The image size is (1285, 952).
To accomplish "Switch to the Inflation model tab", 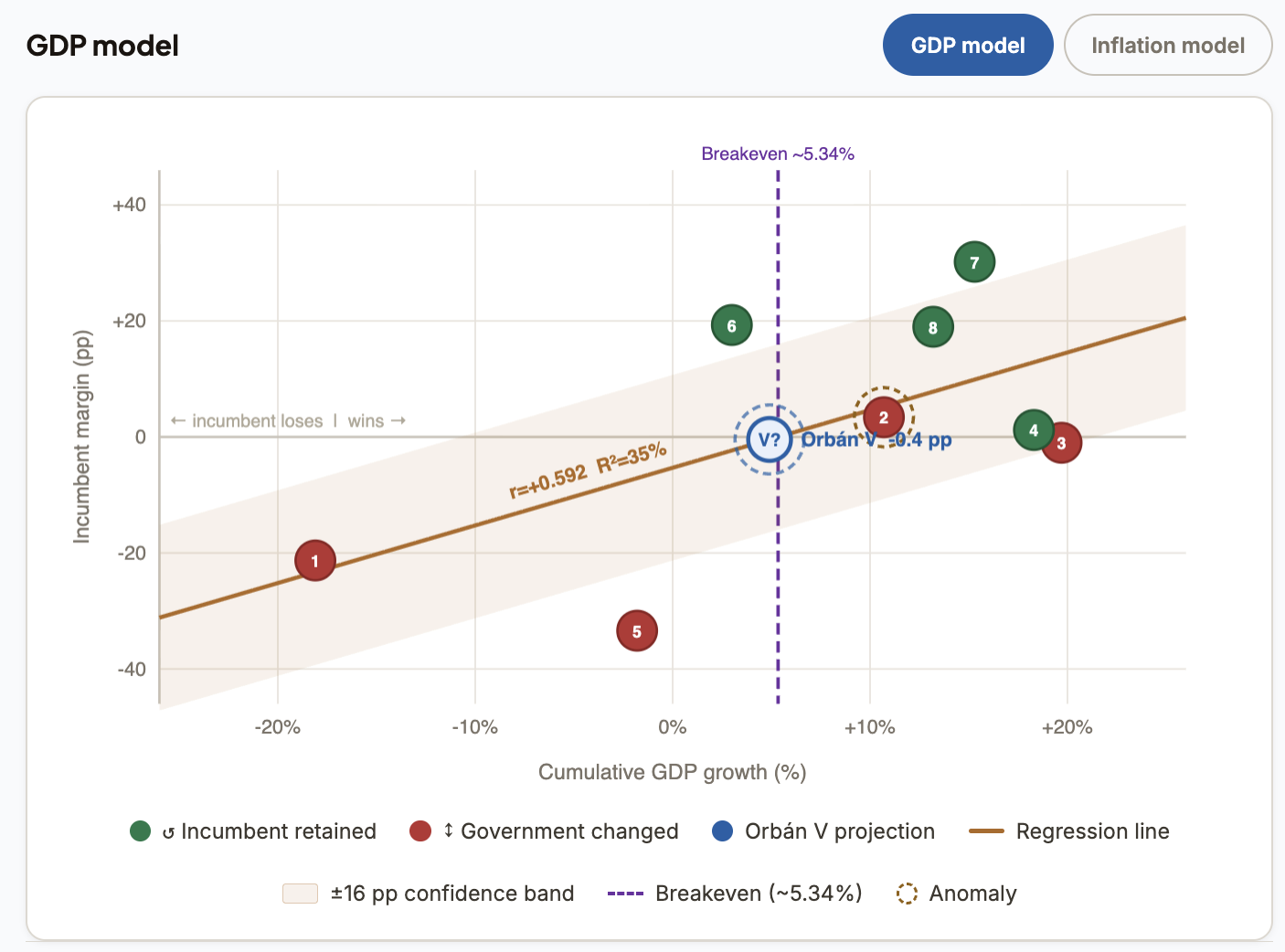I will (x=1167, y=45).
